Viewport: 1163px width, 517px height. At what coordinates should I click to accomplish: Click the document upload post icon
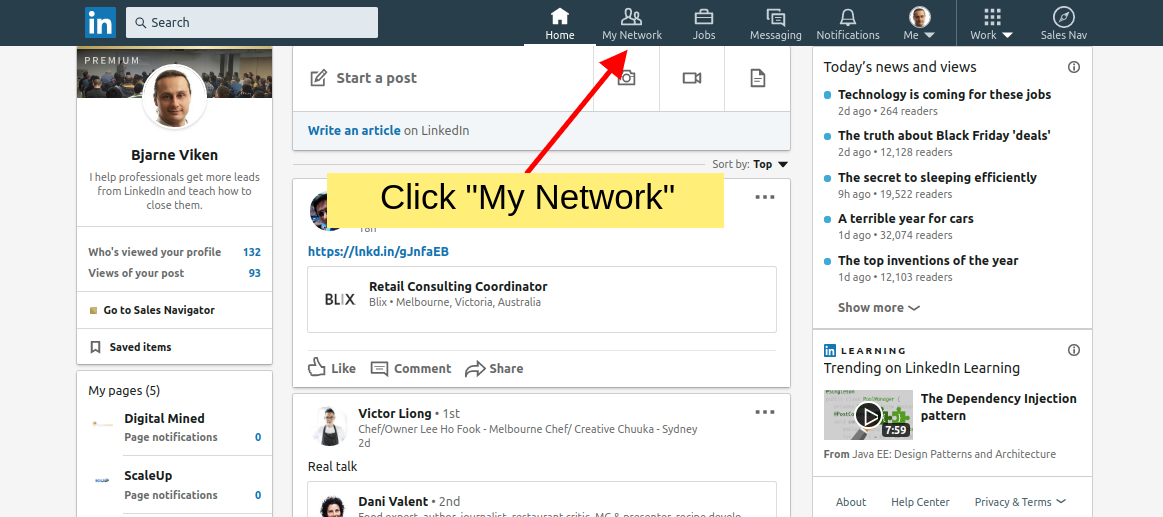757,78
